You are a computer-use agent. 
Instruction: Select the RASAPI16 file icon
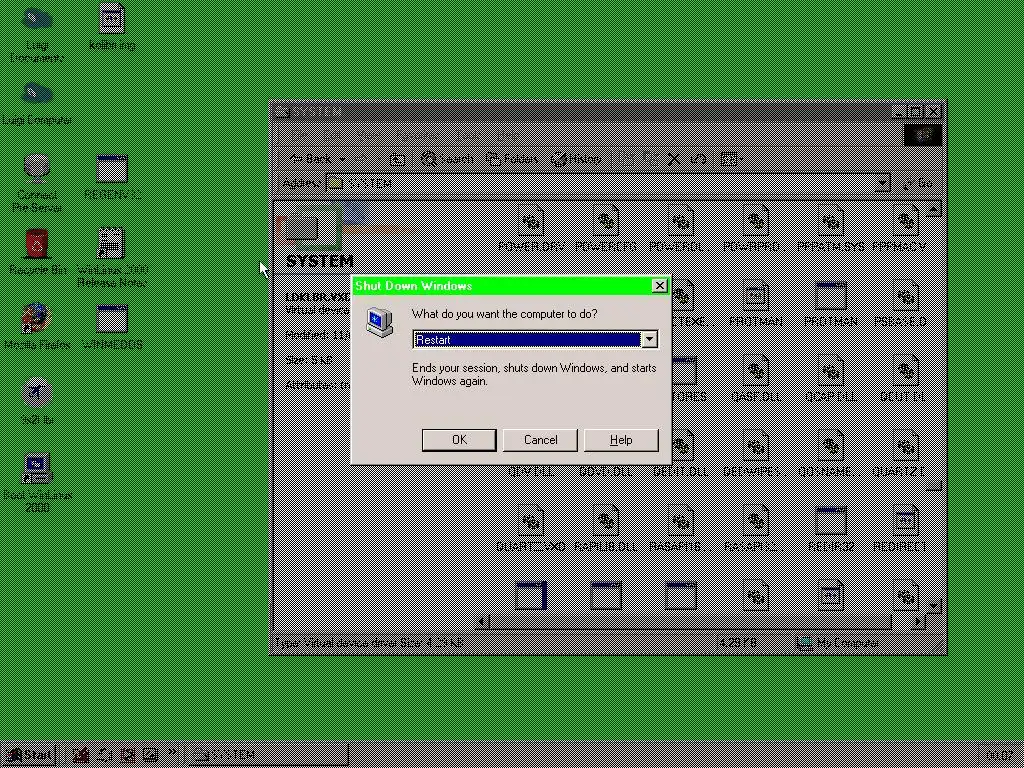[x=680, y=529]
